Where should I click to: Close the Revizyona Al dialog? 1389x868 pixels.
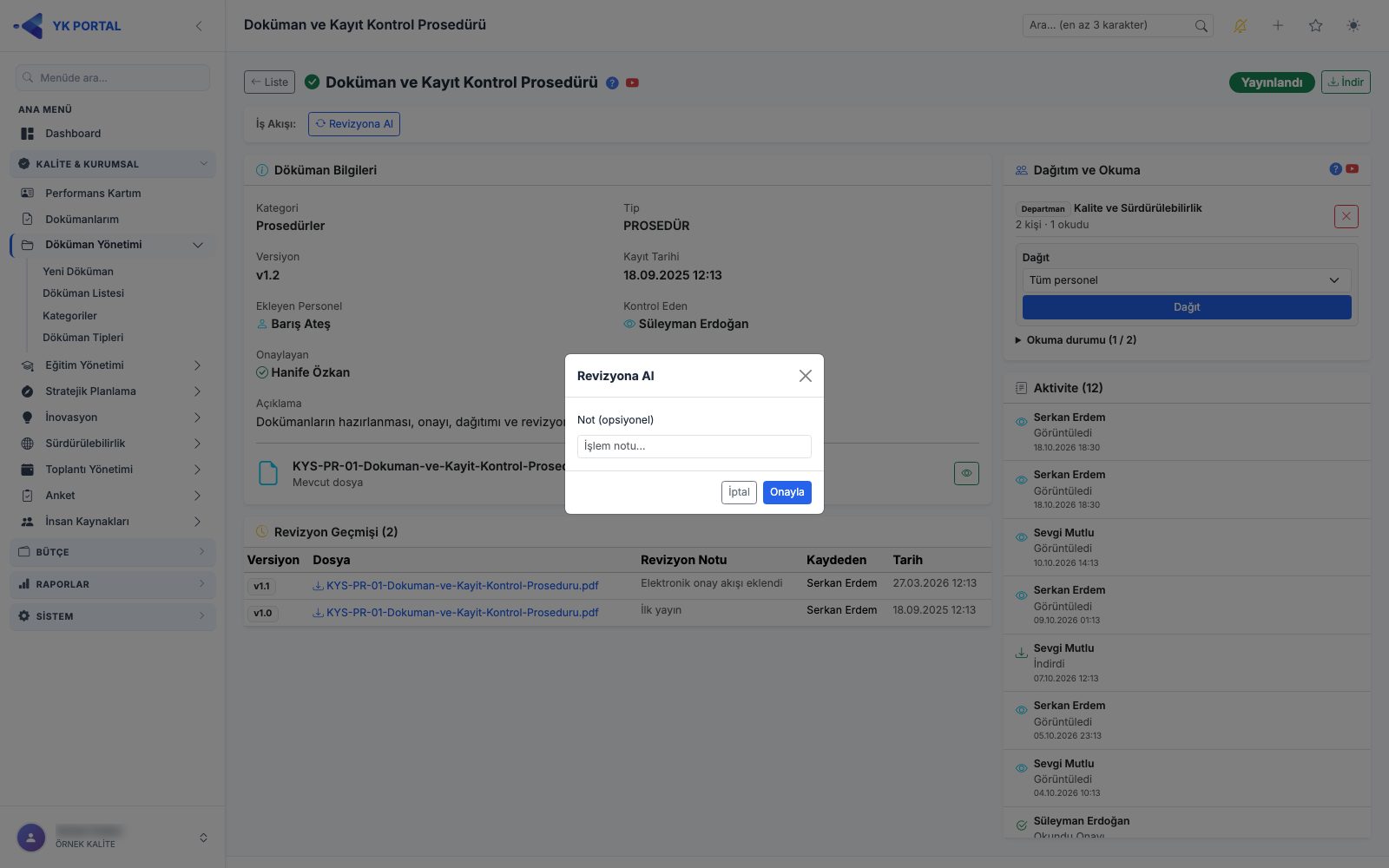point(806,376)
